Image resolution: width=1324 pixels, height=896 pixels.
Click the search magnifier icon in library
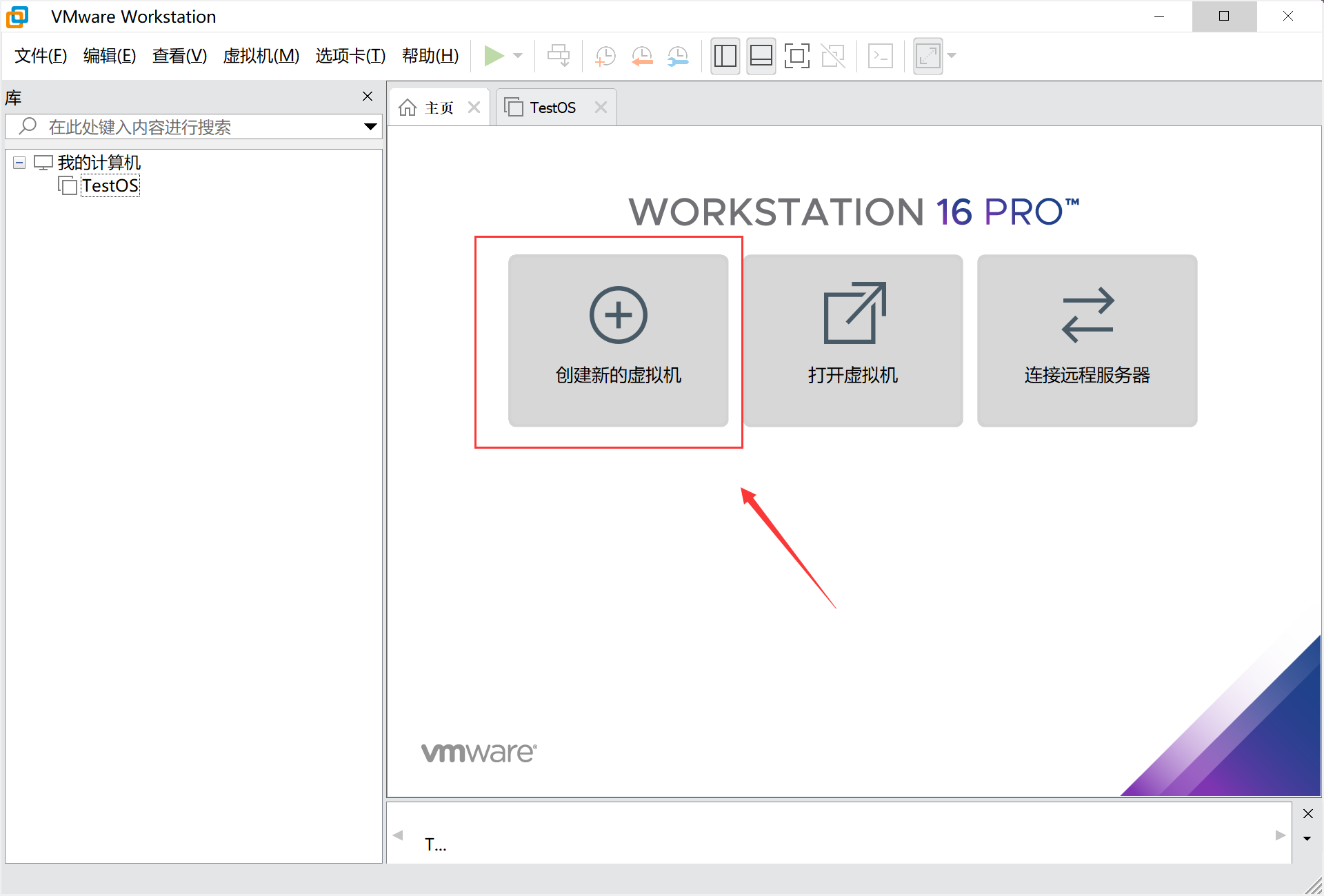click(x=28, y=126)
